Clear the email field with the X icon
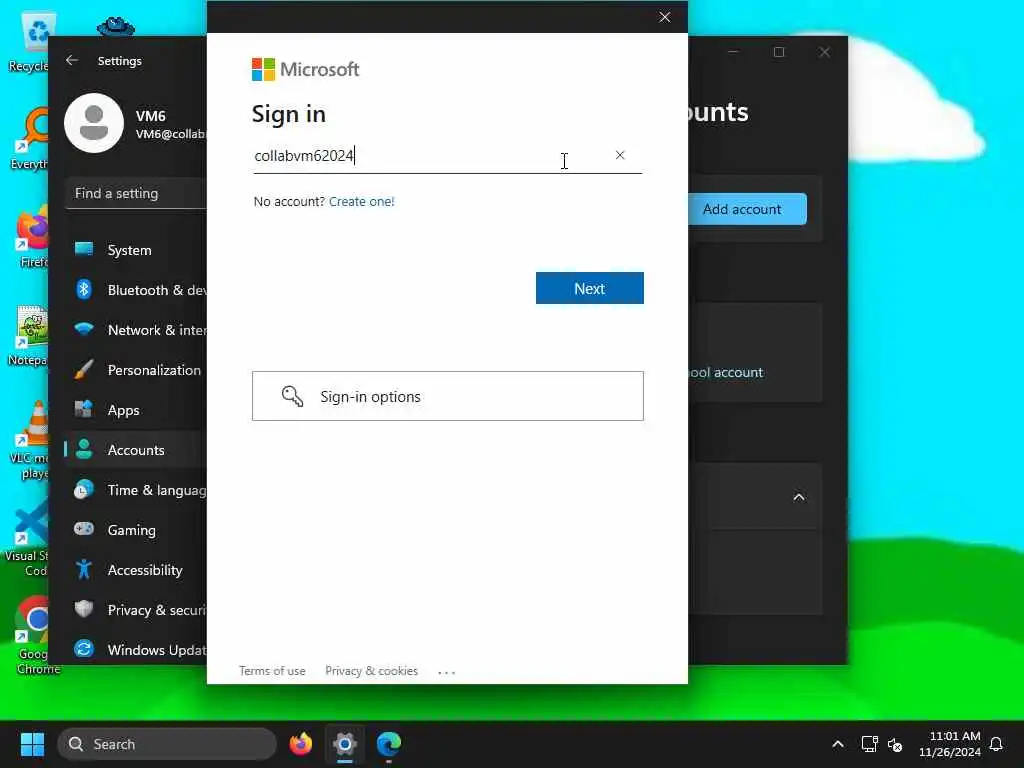 click(x=620, y=155)
